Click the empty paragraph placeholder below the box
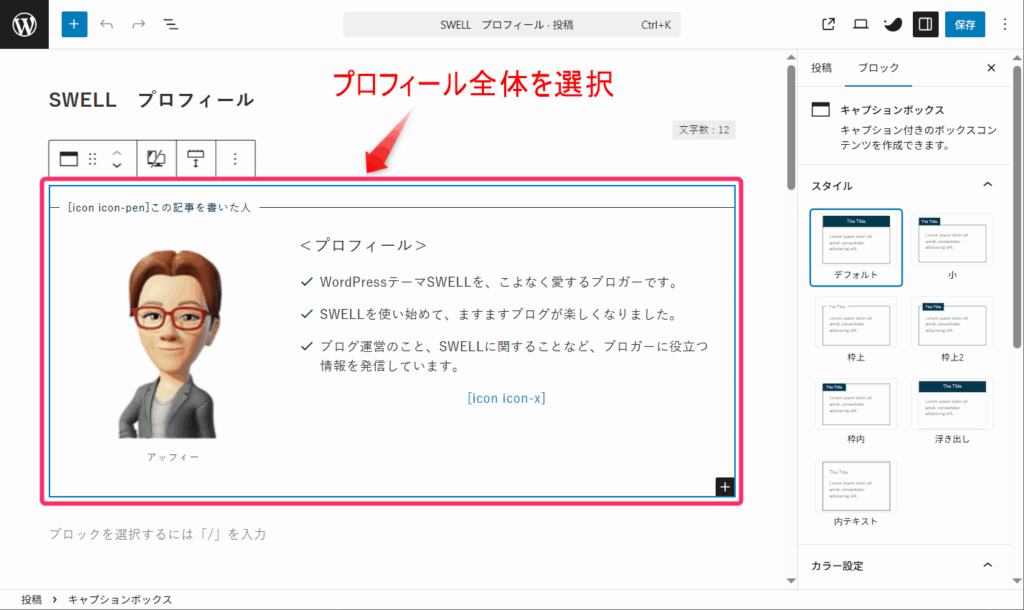This screenshot has width=1024, height=610. pos(157,534)
